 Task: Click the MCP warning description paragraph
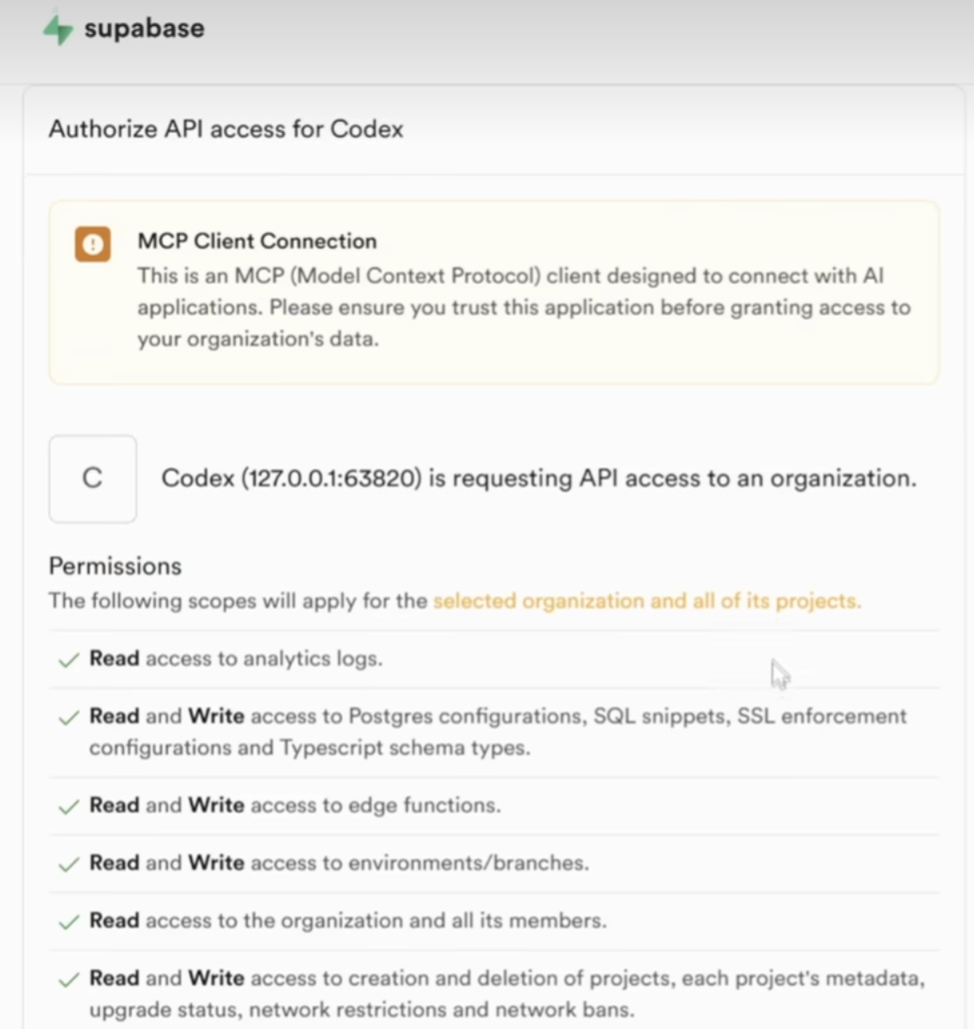pyautogui.click(x=524, y=307)
